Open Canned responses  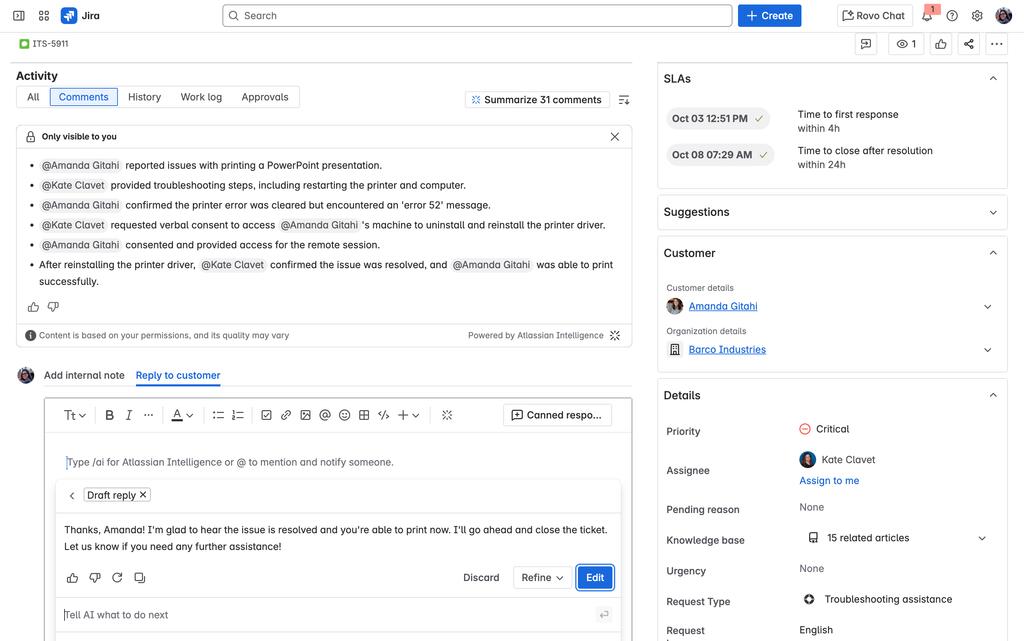coord(557,415)
